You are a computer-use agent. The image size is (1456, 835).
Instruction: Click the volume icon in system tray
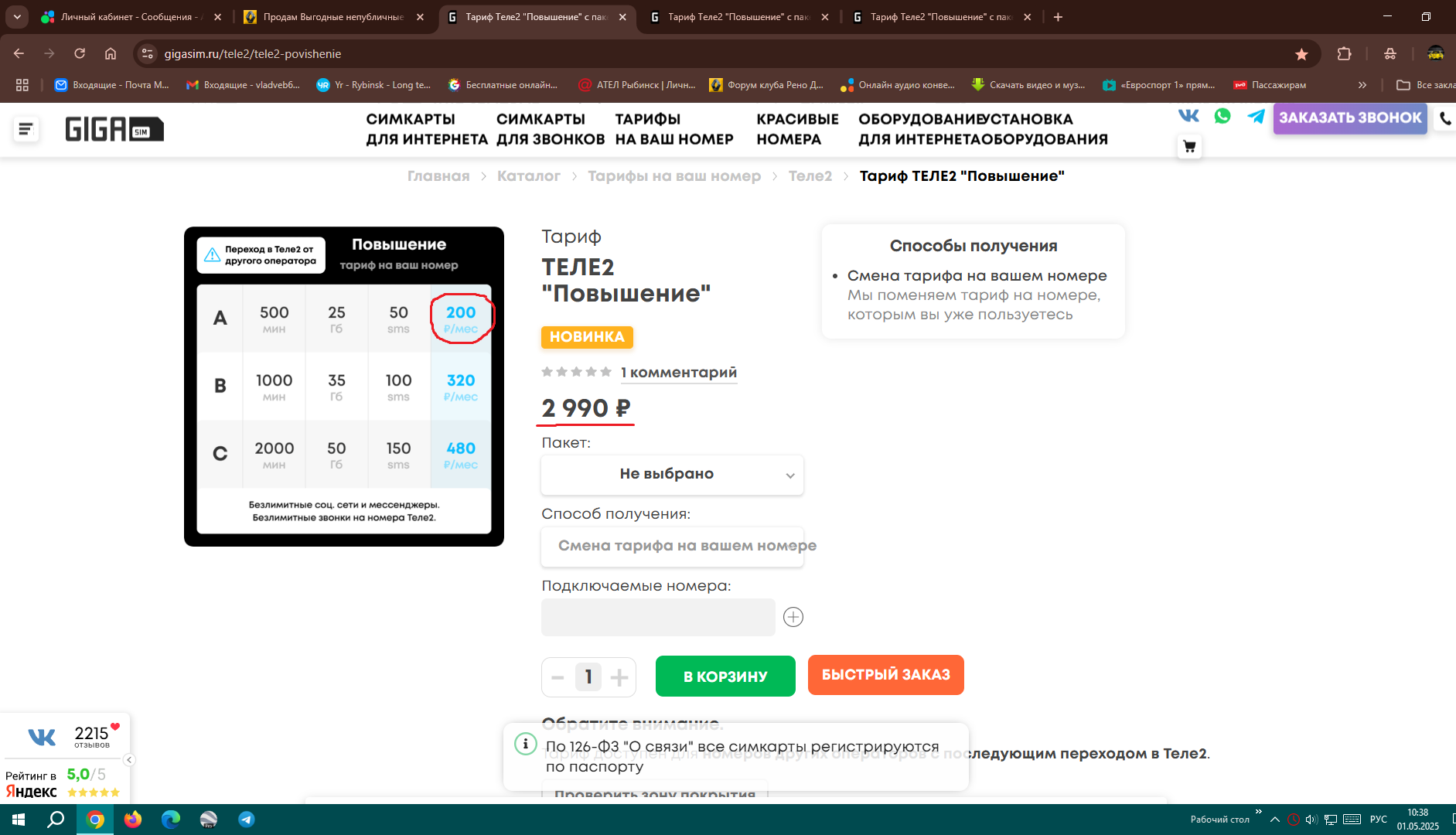[1311, 820]
